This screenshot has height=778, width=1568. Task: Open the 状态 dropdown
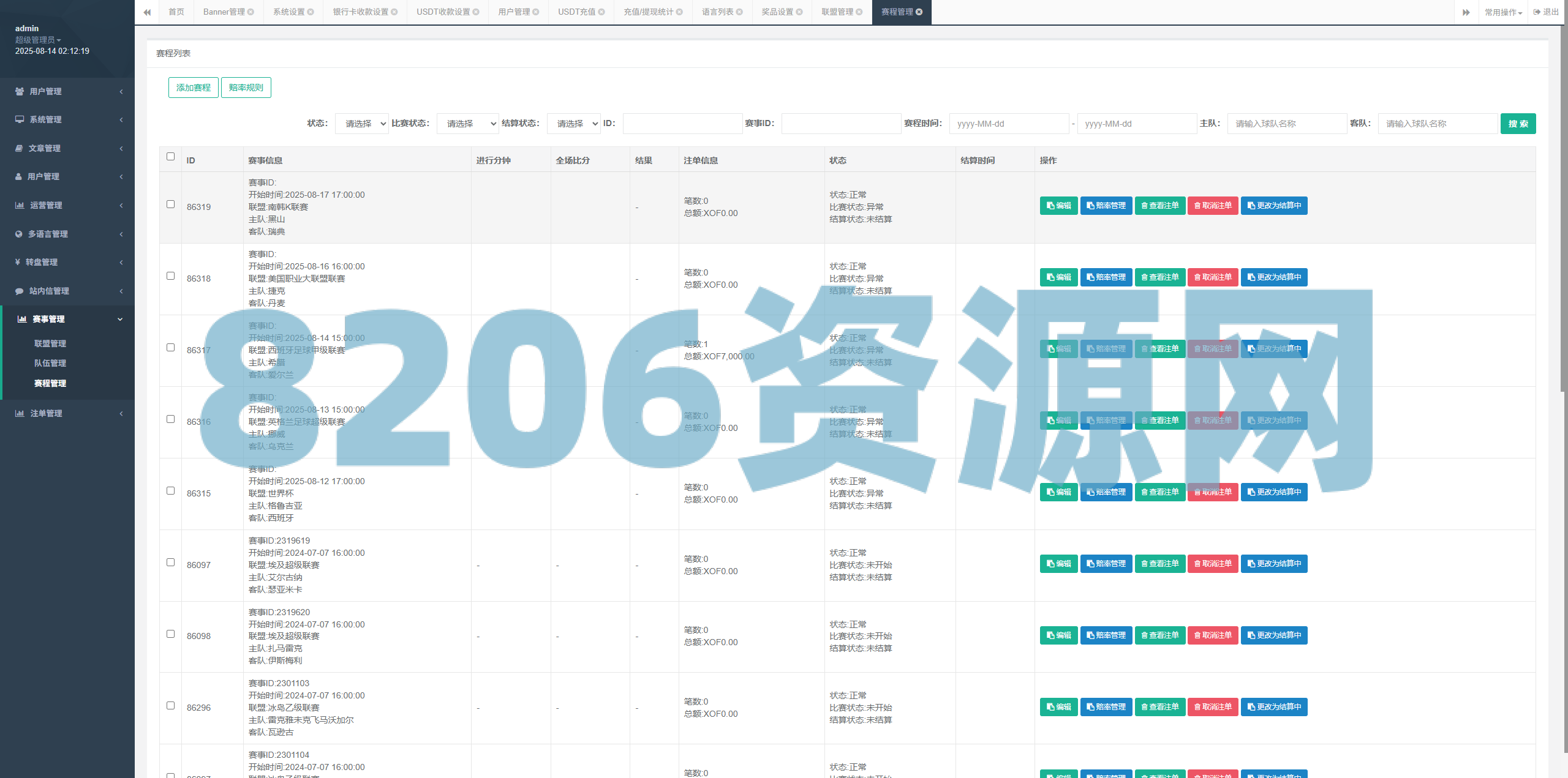coord(361,123)
